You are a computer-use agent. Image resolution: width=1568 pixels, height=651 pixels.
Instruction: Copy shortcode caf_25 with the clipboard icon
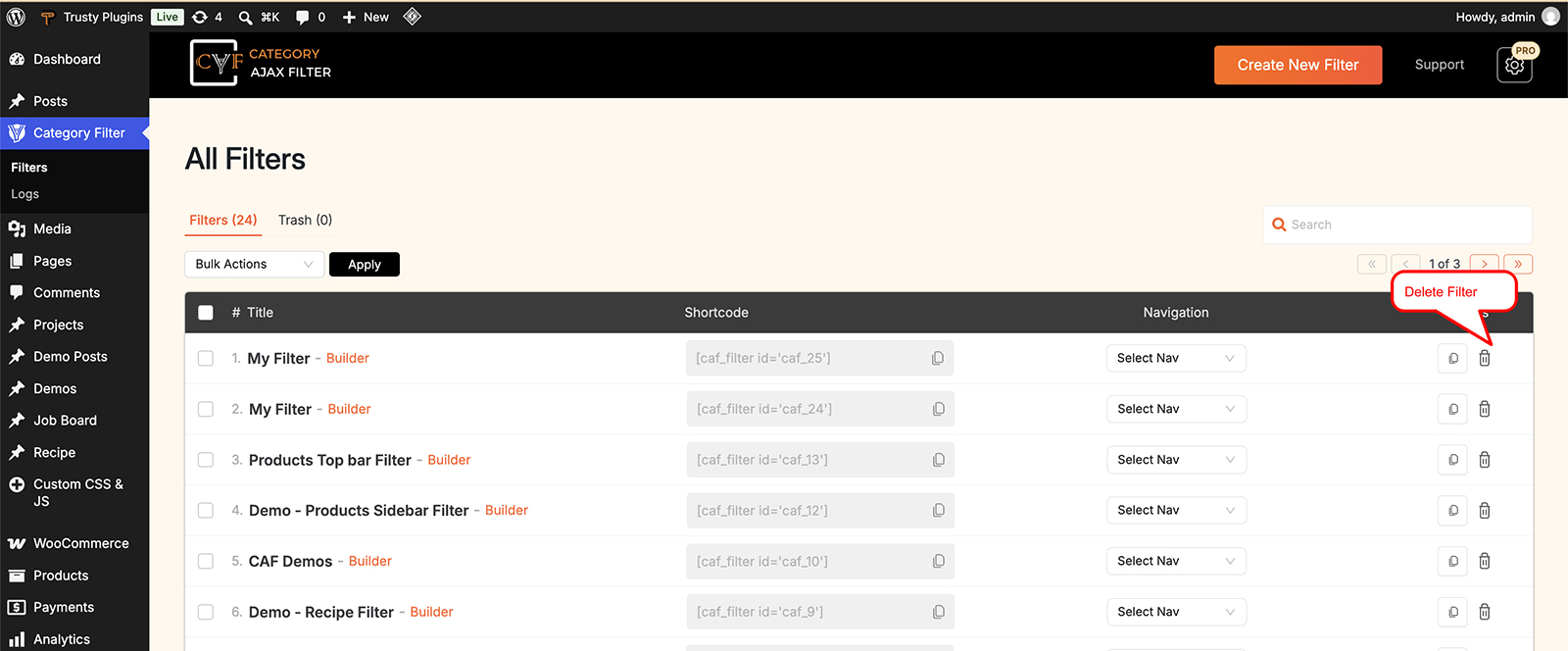click(x=938, y=358)
